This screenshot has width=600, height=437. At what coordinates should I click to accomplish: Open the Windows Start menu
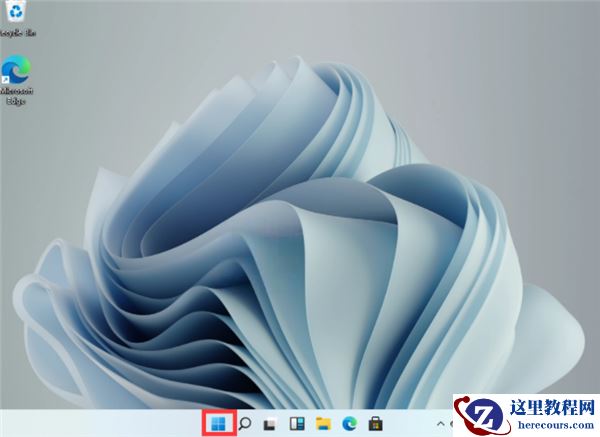(218, 423)
